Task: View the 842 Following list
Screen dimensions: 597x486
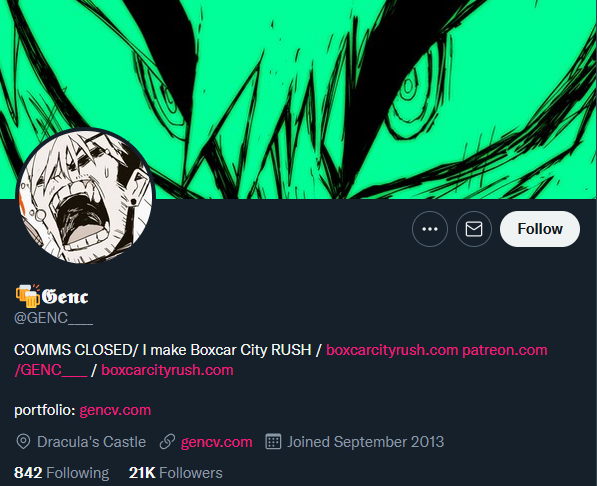Action: point(62,473)
